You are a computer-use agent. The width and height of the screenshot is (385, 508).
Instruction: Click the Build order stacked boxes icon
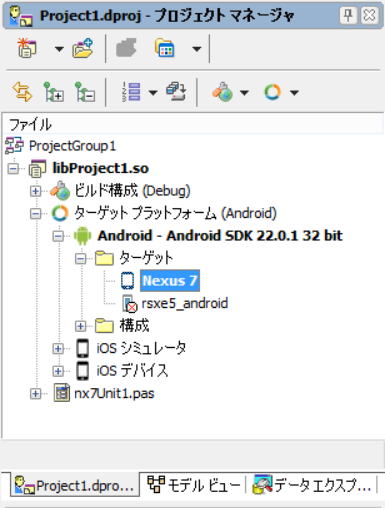[176, 91]
